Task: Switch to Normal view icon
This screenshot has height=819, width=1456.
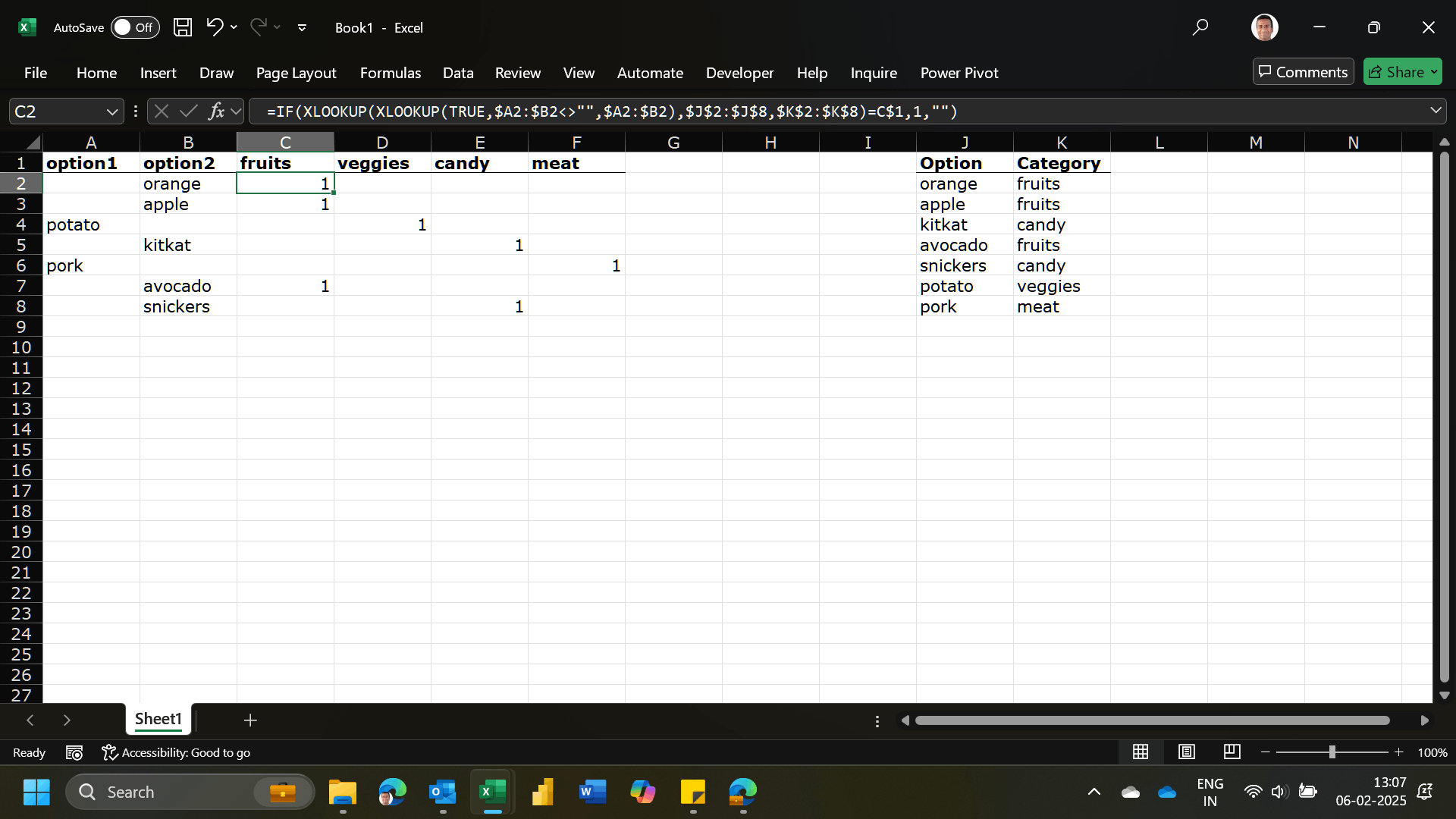Action: click(1141, 752)
